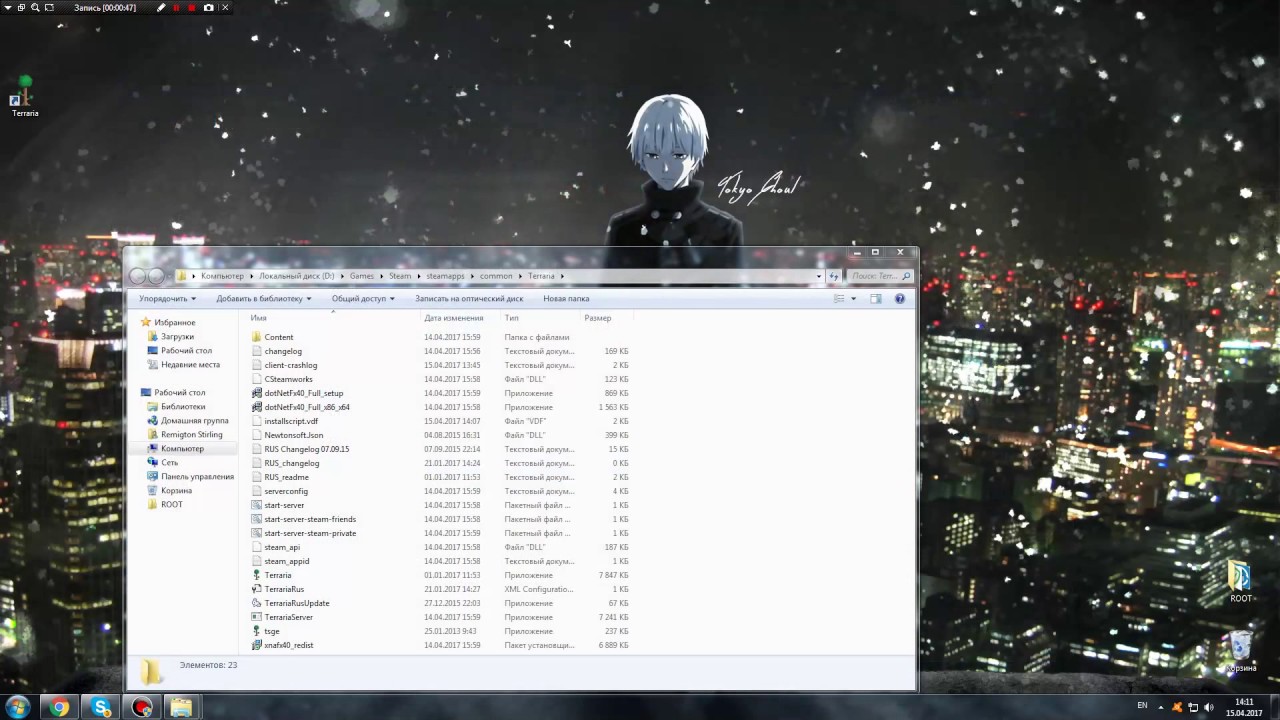Open Terraria desktop shortcut
Viewport: 1280px width, 720px height.
click(x=25, y=97)
